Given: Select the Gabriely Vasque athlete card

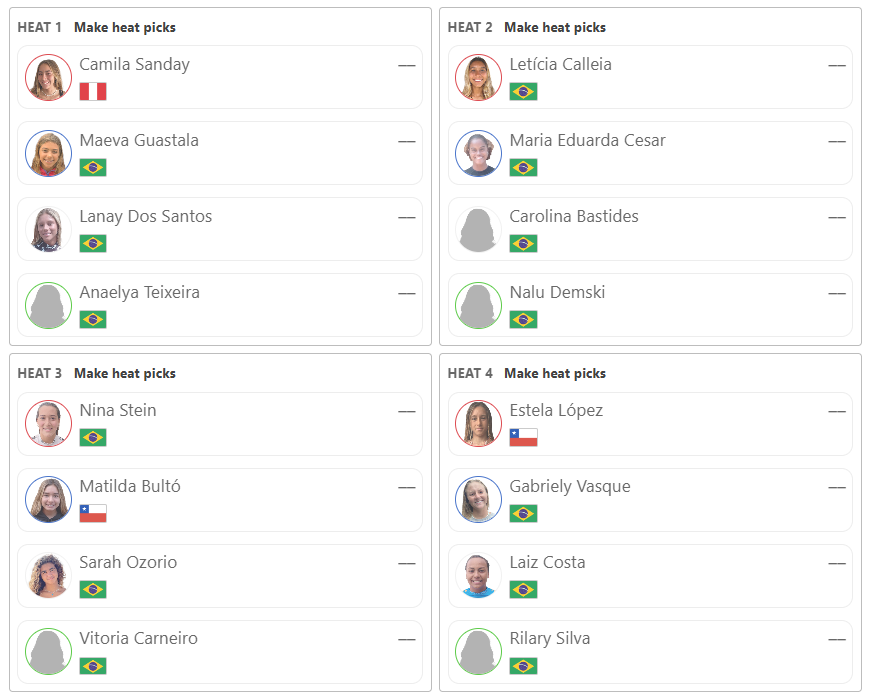Looking at the screenshot, I should [650, 500].
